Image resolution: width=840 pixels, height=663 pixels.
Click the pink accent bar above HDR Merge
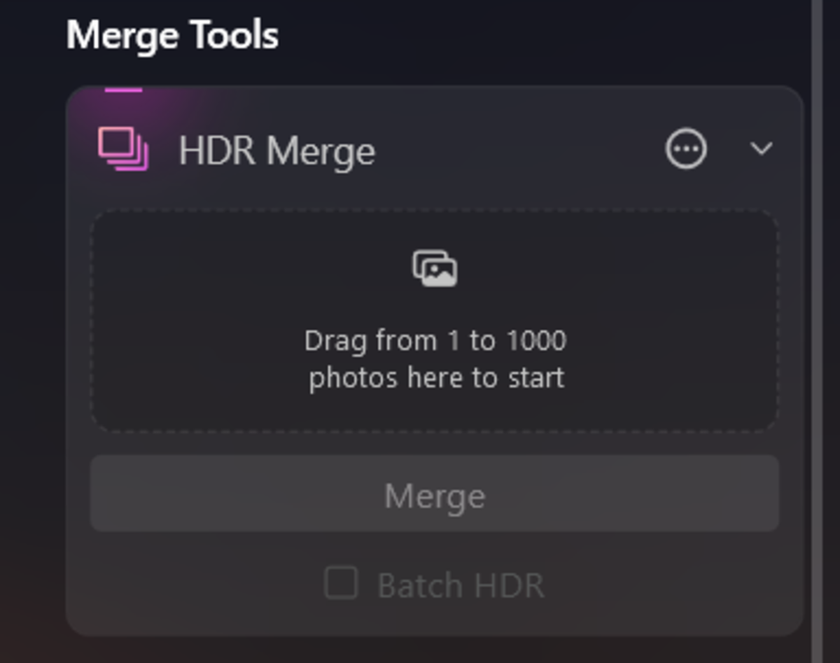[x=123, y=90]
